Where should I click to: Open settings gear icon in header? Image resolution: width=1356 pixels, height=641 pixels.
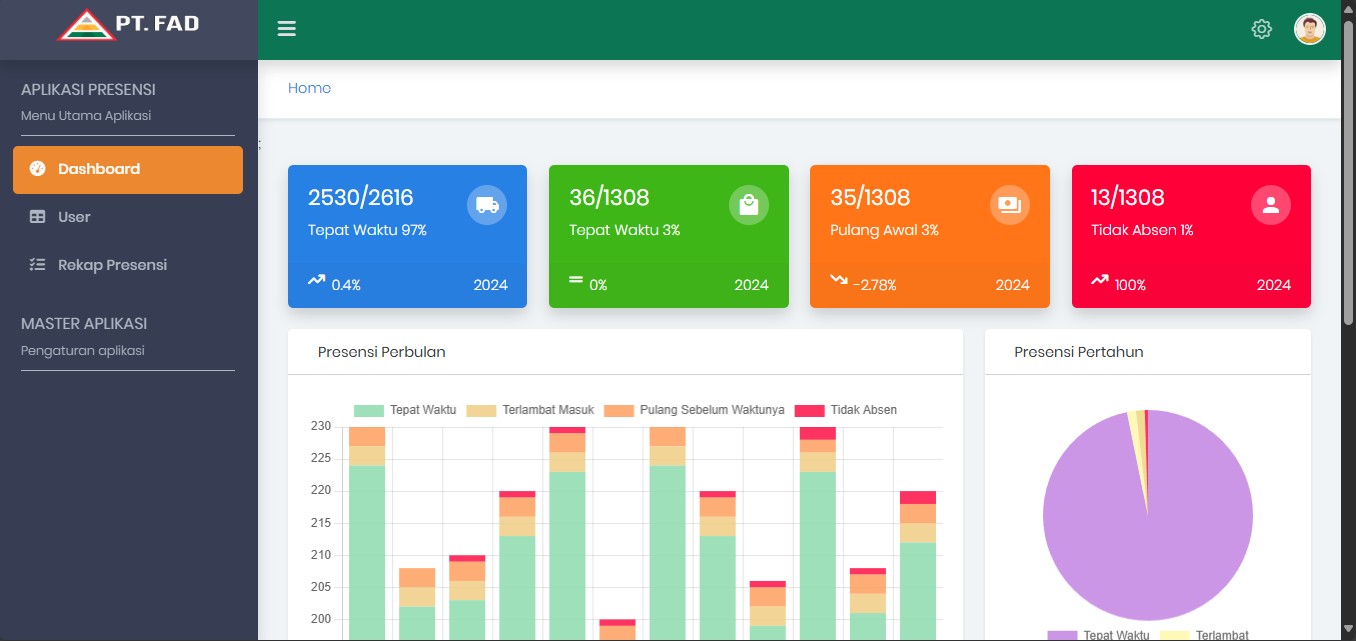click(1261, 29)
